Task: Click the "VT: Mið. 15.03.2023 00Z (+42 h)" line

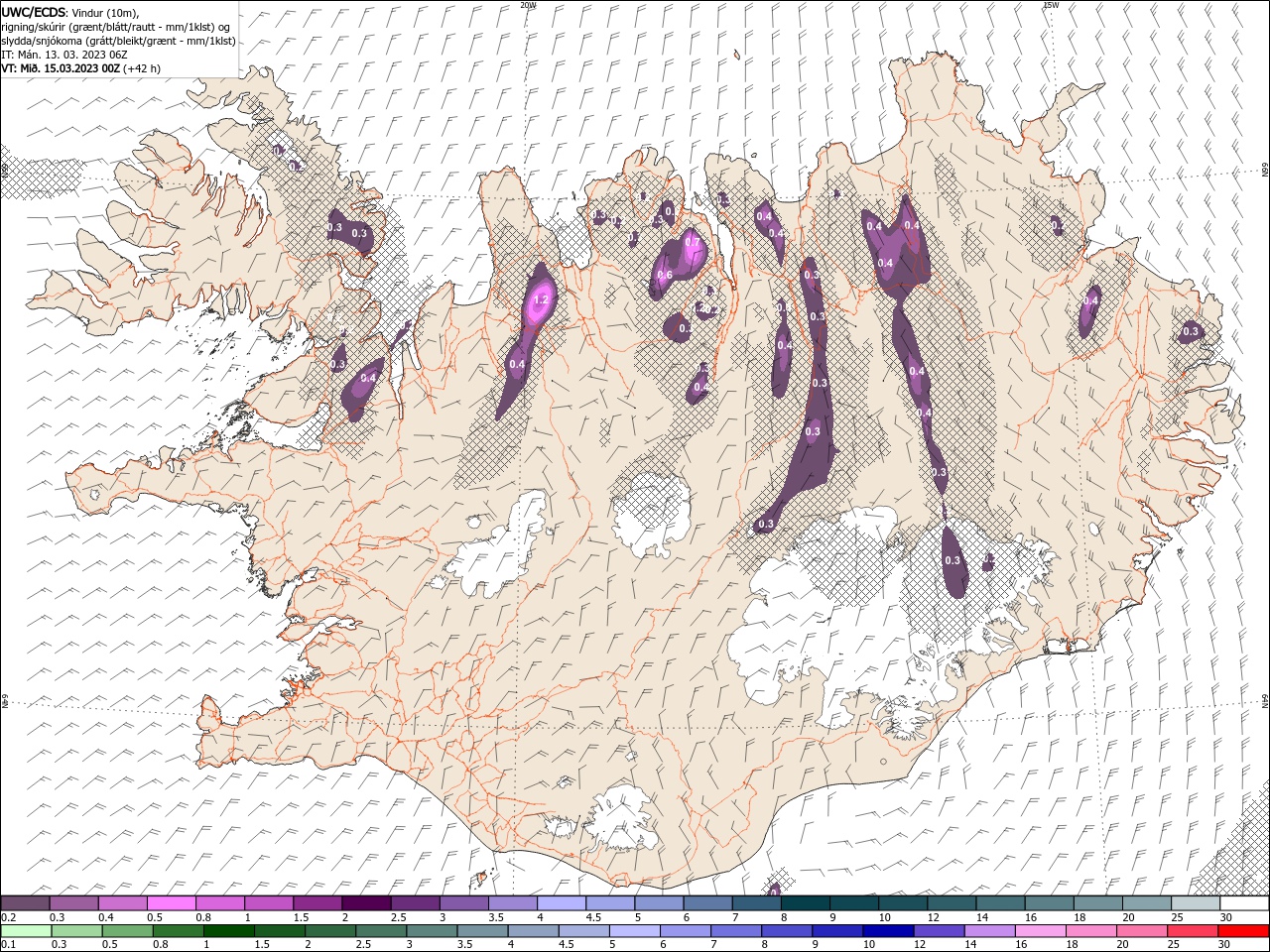Action: (81, 68)
